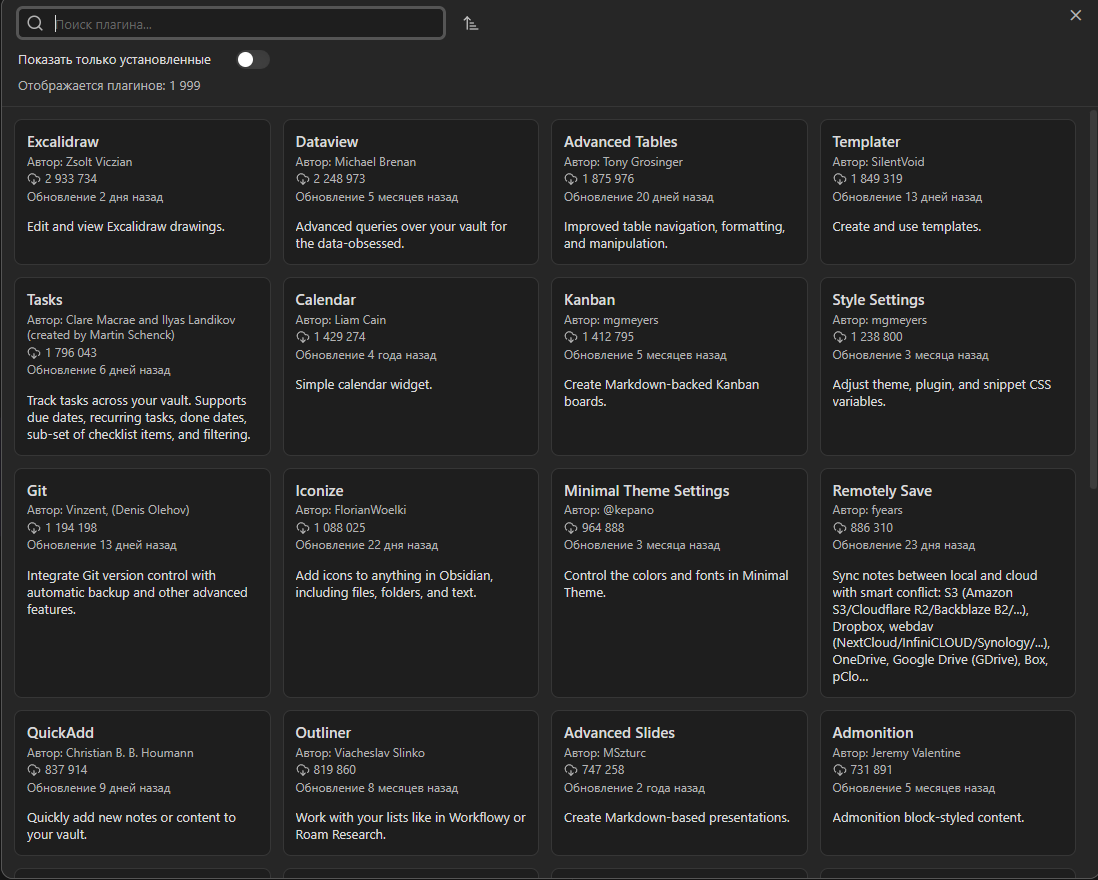This screenshot has width=1098, height=880.
Task: Select the Style Settings plugin title
Action: pyautogui.click(x=878, y=300)
